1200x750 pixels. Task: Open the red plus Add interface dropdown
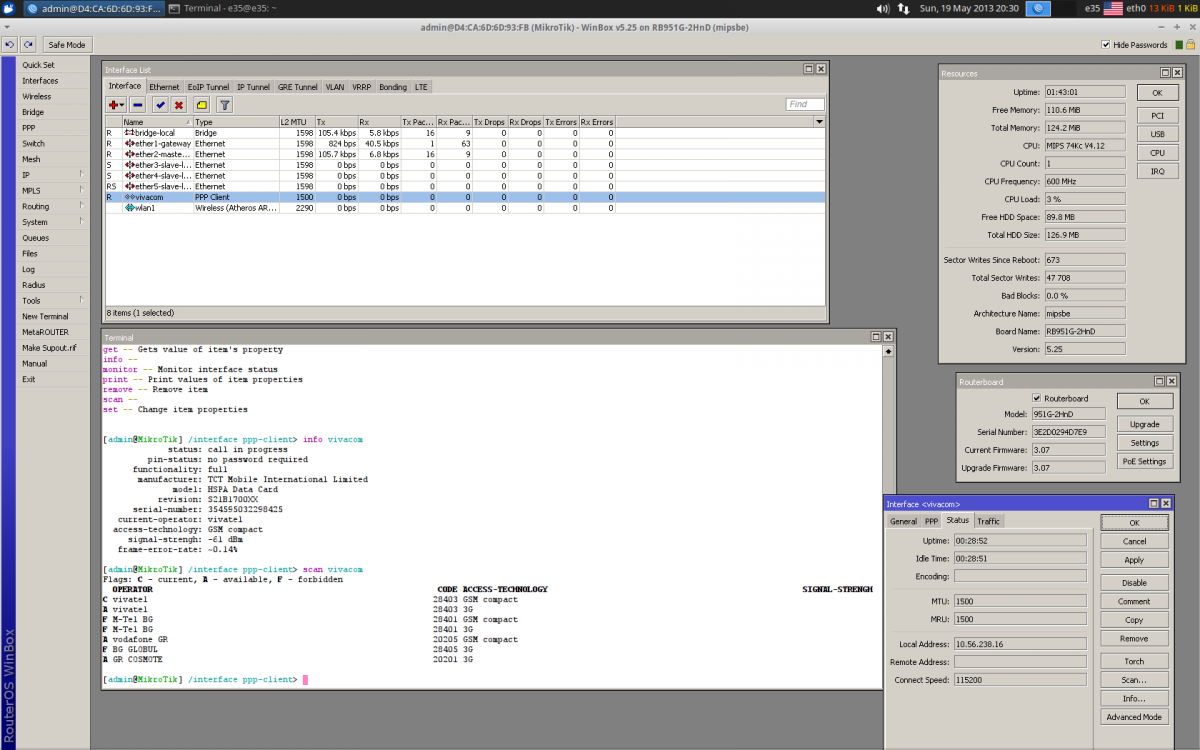point(116,104)
